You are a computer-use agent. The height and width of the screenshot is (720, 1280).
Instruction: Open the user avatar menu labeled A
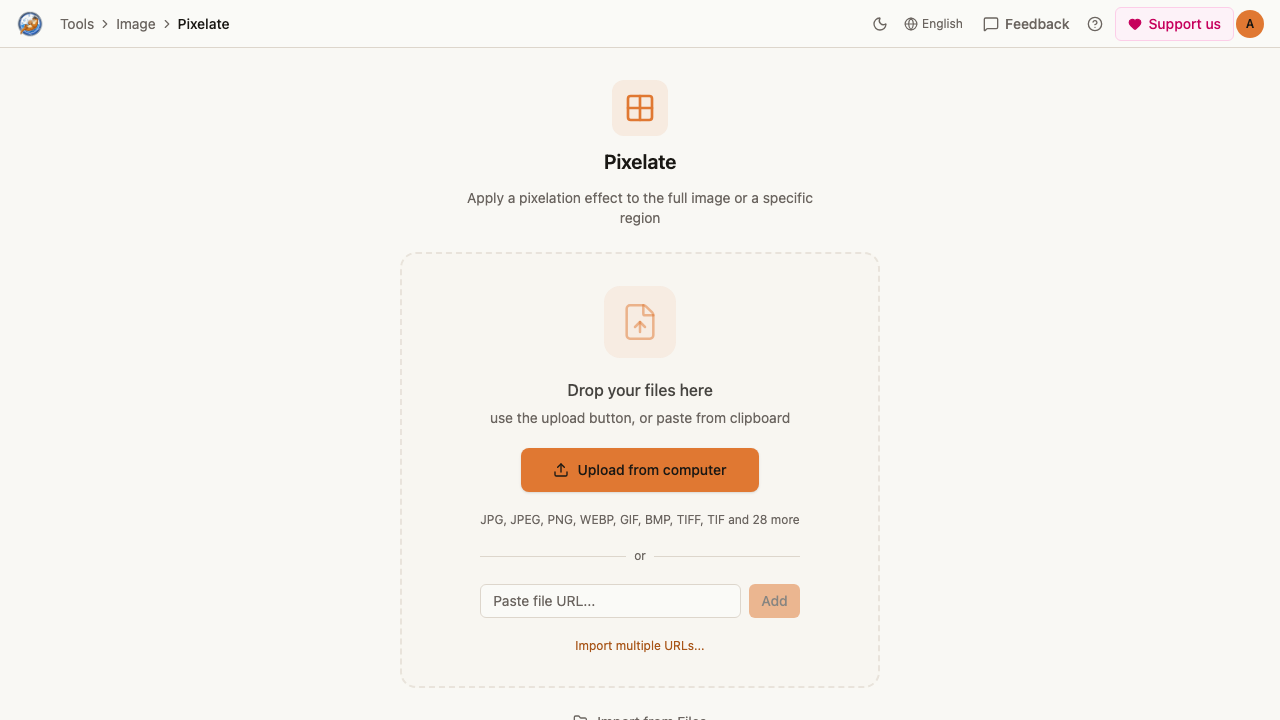(x=1250, y=24)
